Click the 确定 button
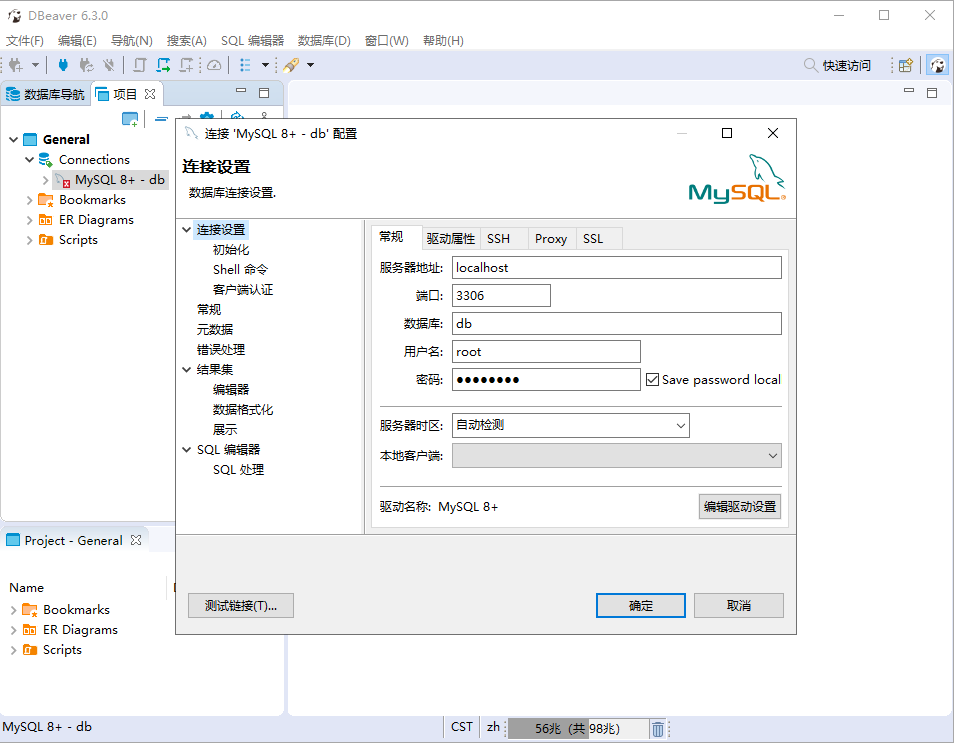 [x=641, y=605]
